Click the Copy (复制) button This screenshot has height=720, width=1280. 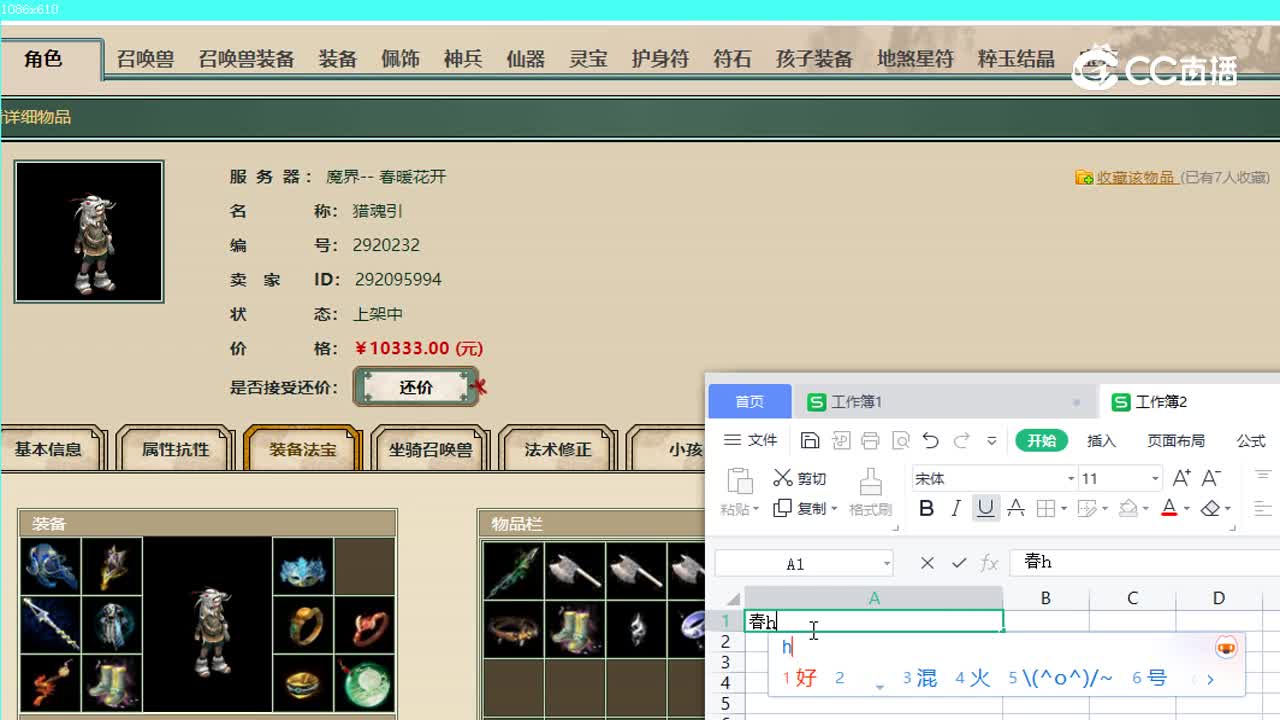pos(799,508)
